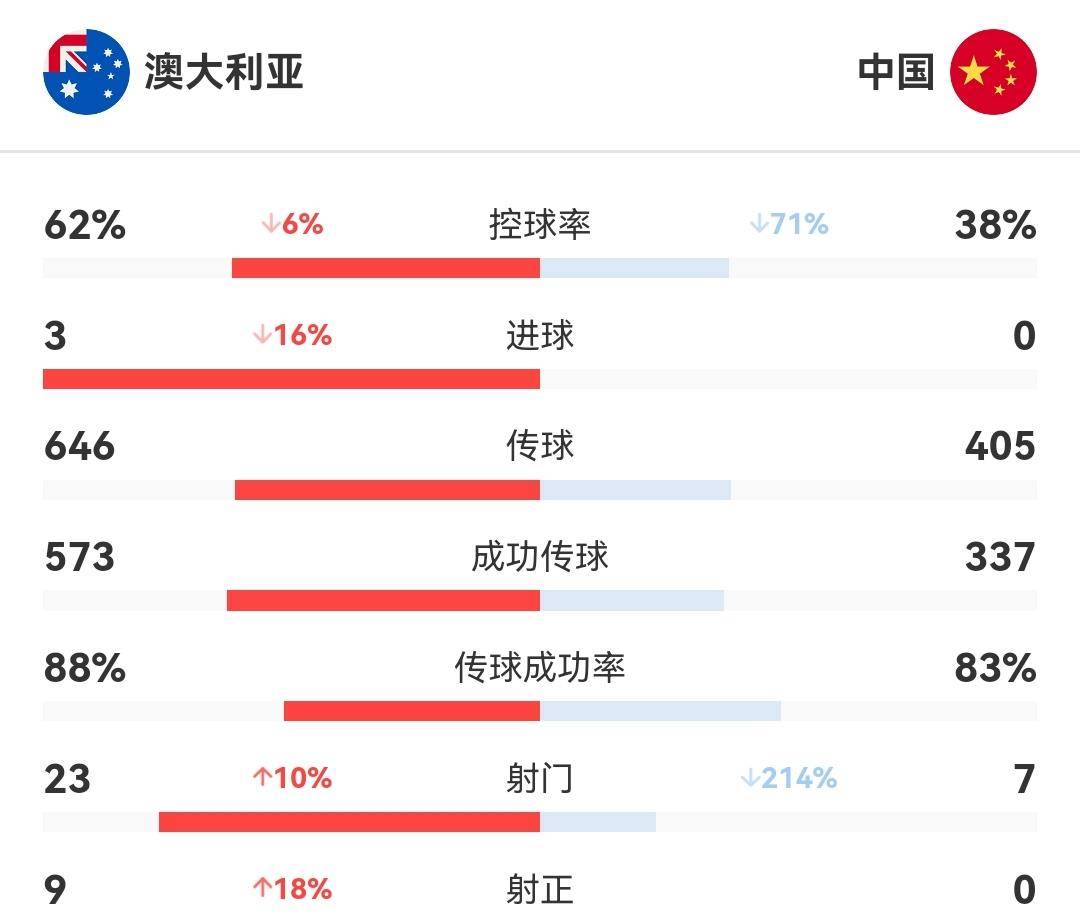Click the ↓214% shots change indicator

[789, 778]
